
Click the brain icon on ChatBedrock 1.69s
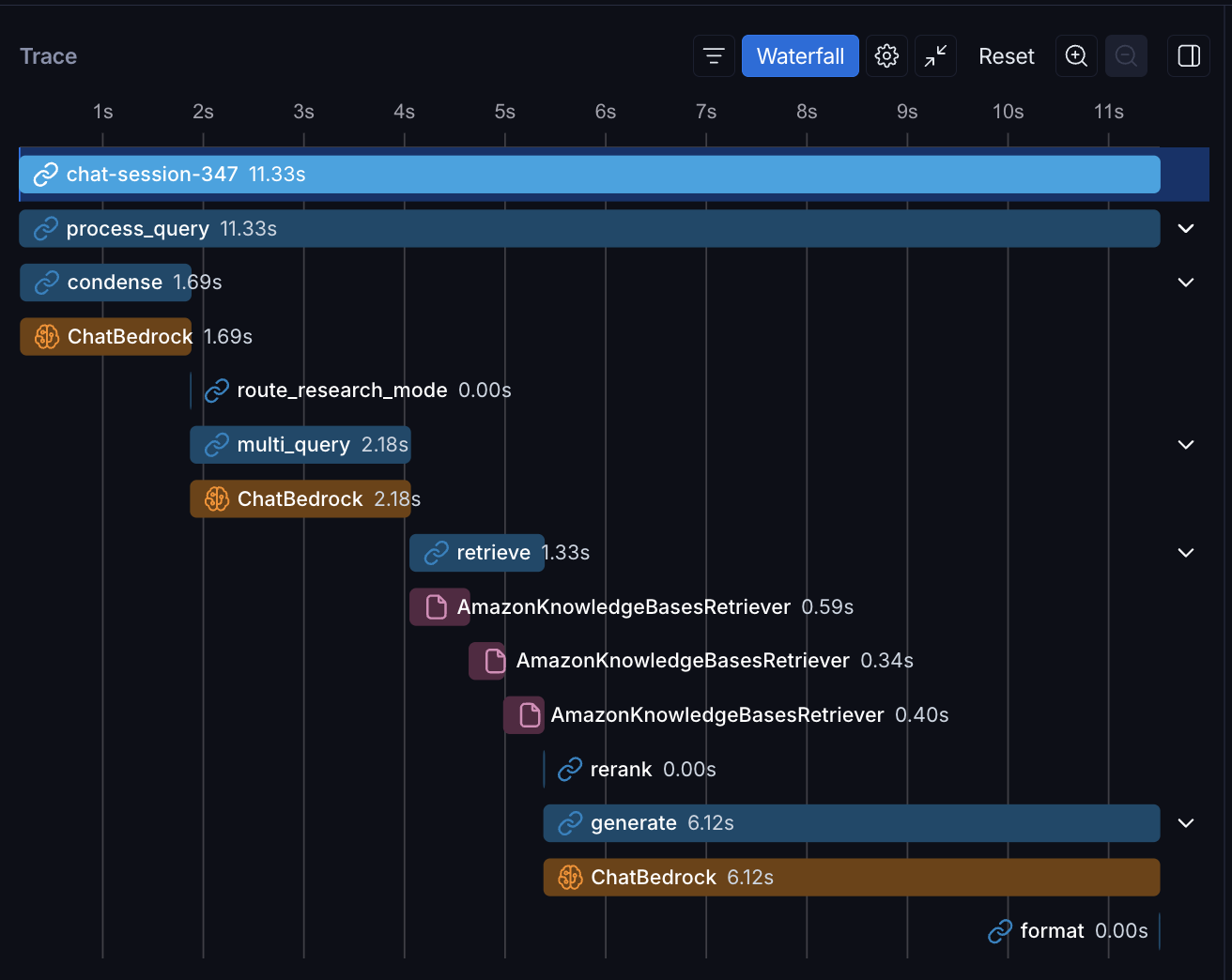pos(47,337)
